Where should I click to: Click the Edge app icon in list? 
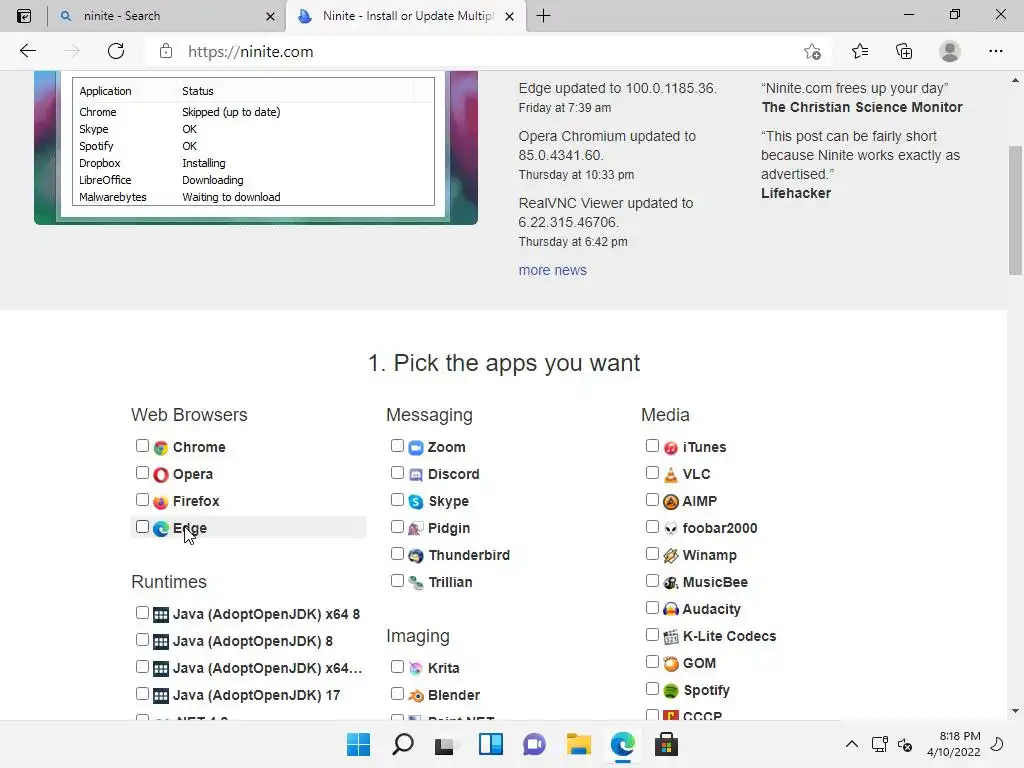pos(161,528)
